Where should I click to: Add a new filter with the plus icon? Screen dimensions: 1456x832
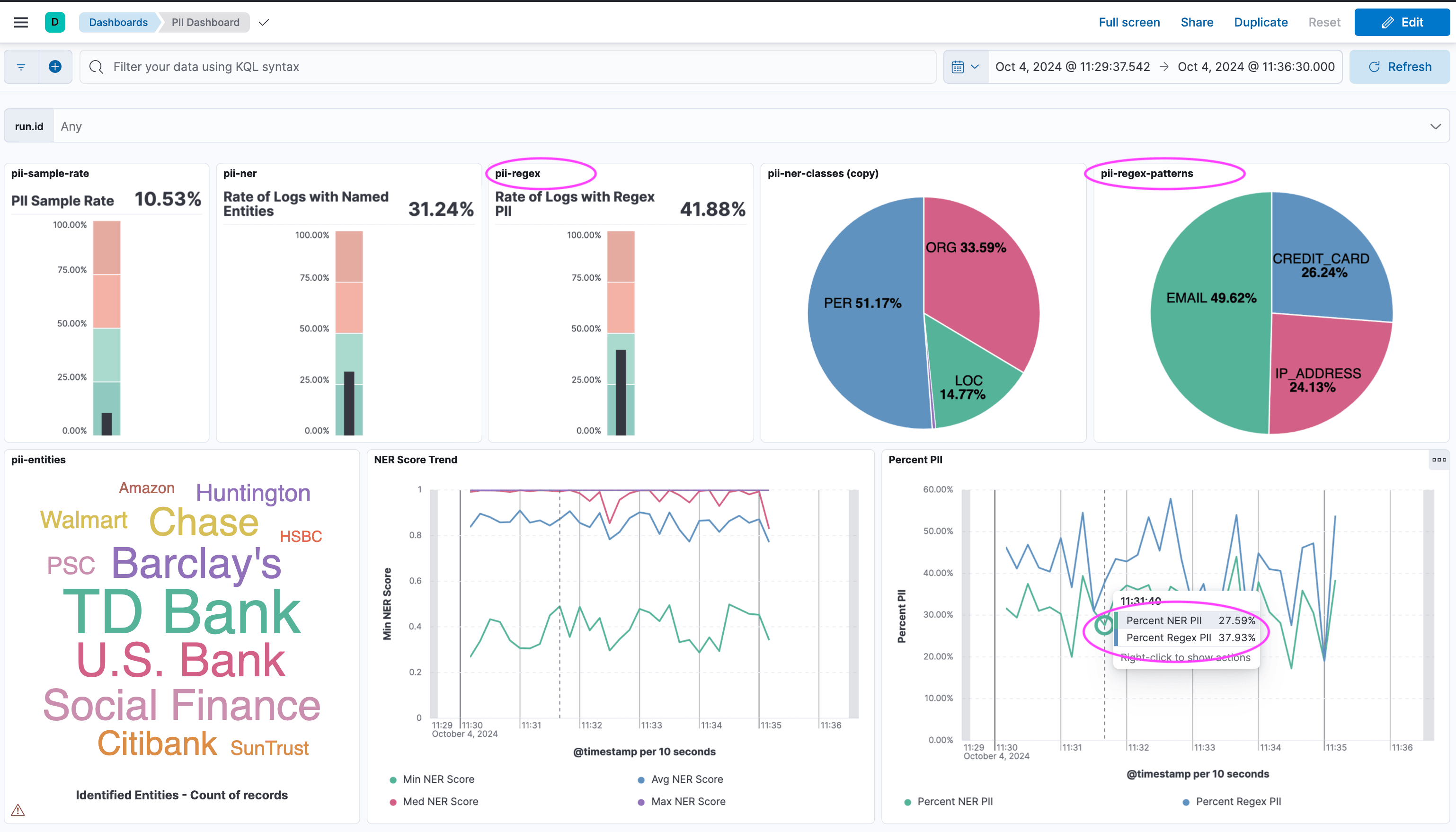(x=55, y=66)
